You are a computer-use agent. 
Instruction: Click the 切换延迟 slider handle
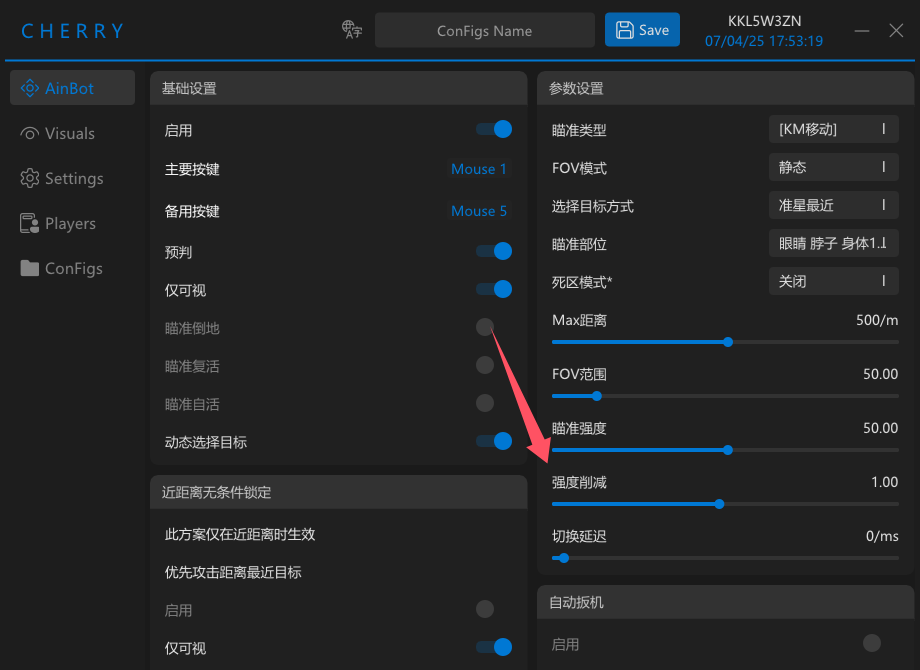click(564, 558)
